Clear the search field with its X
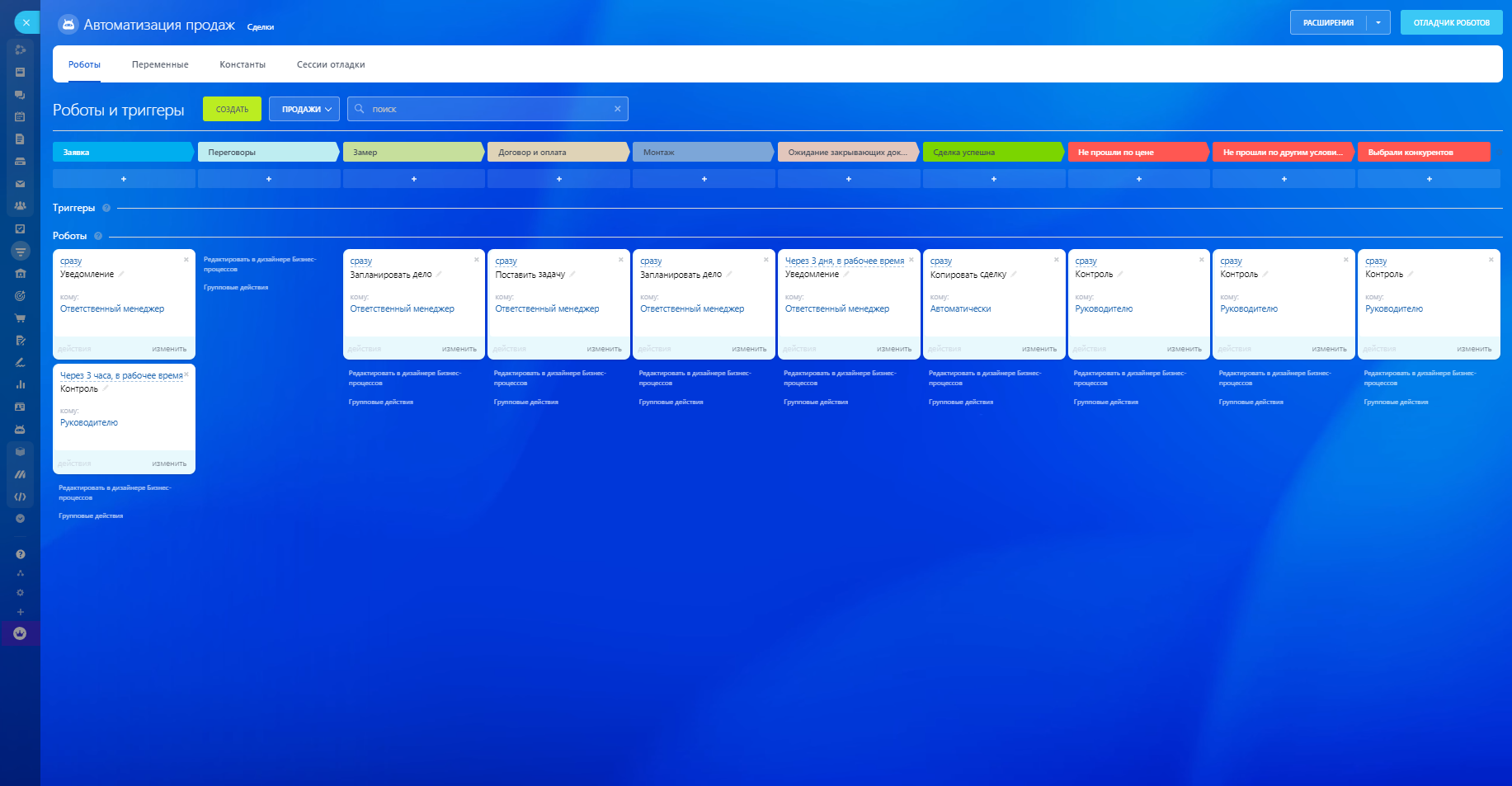This screenshot has width=1512, height=786. pos(618,109)
